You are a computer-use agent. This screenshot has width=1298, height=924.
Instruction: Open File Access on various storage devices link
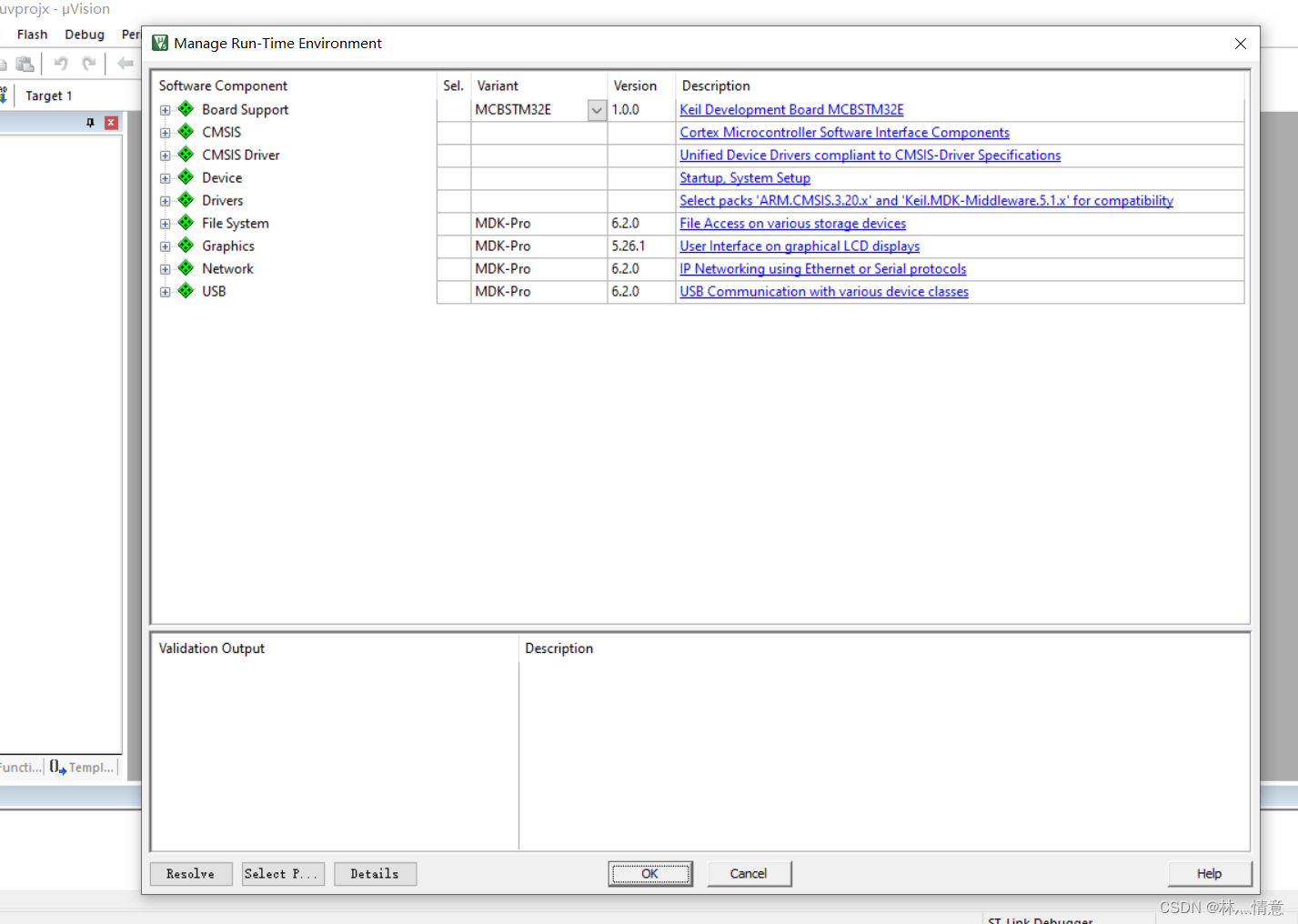(792, 223)
